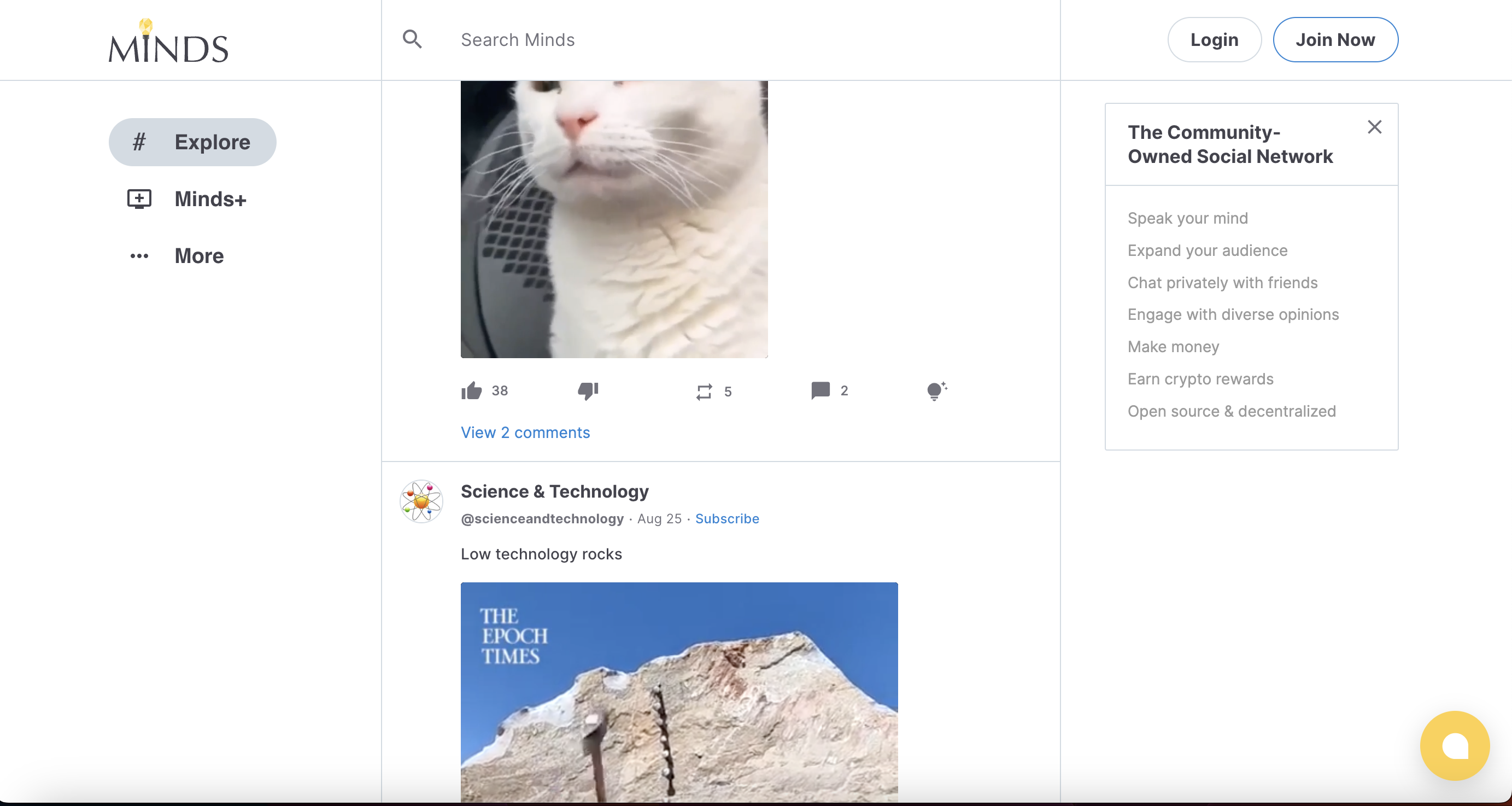Open comments via speech bubble icon
This screenshot has height=806, width=1512.
(x=820, y=390)
